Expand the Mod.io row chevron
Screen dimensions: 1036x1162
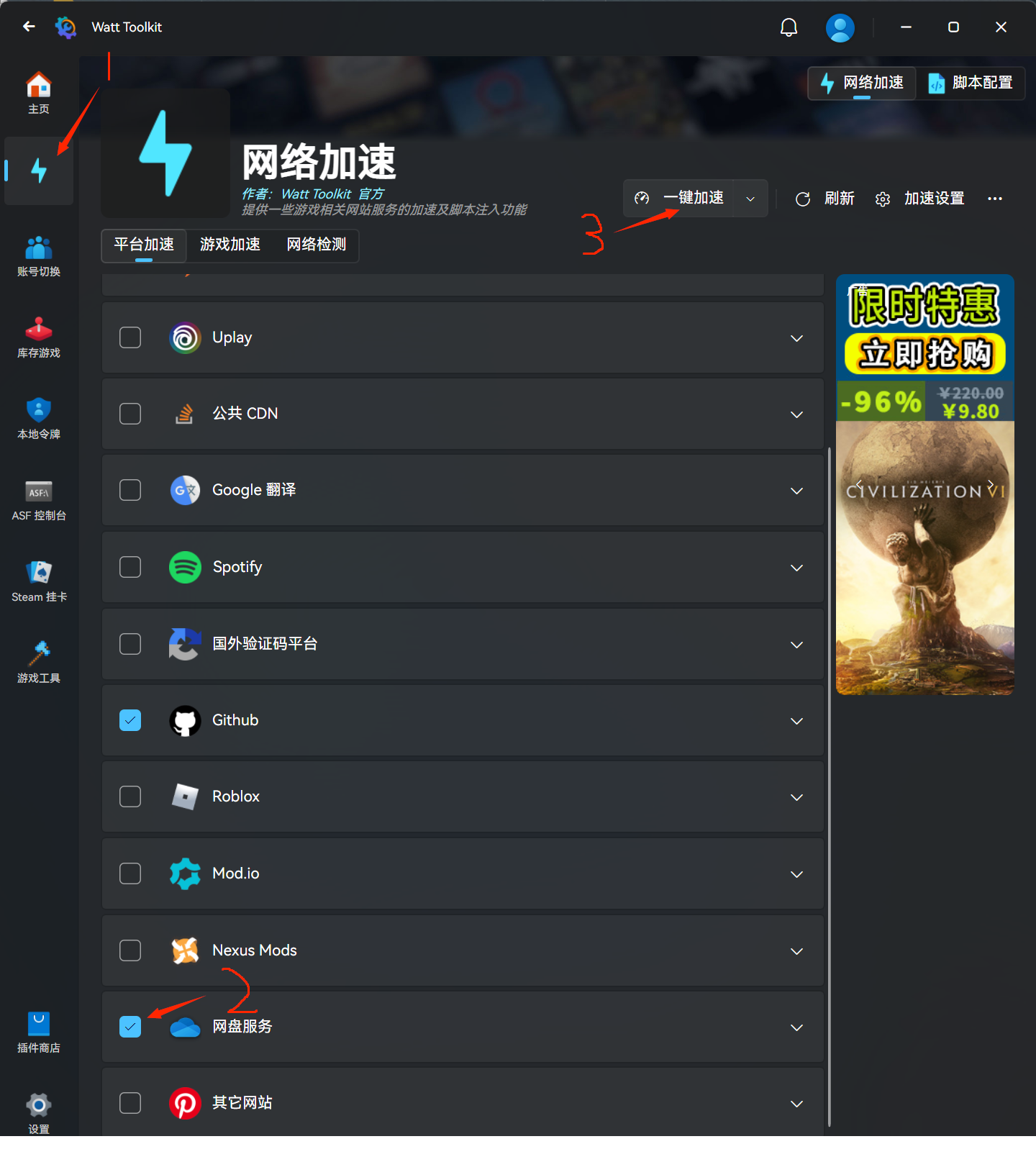pyautogui.click(x=796, y=874)
